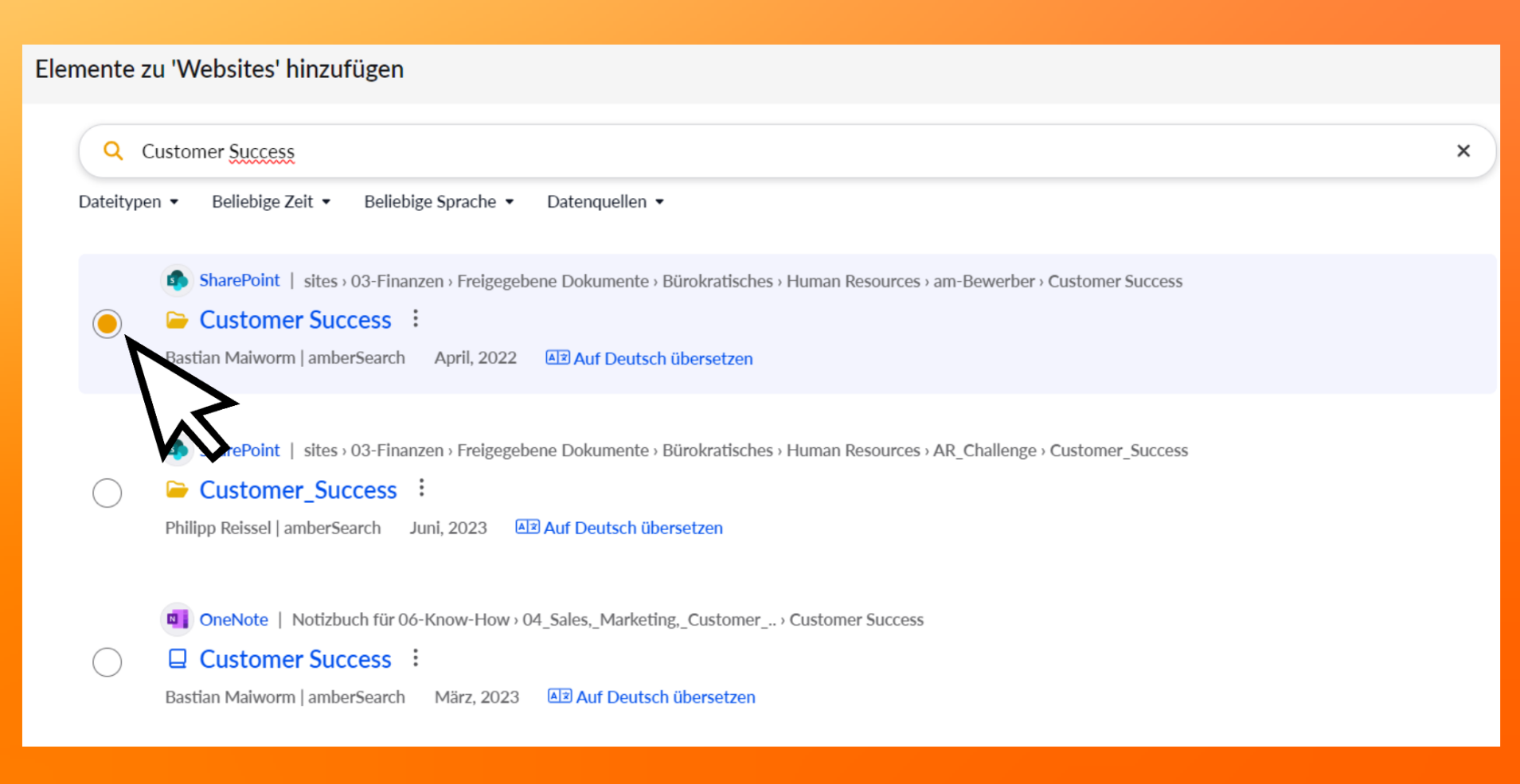
Task: Click translate icon in April, 2022 row
Action: (557, 357)
